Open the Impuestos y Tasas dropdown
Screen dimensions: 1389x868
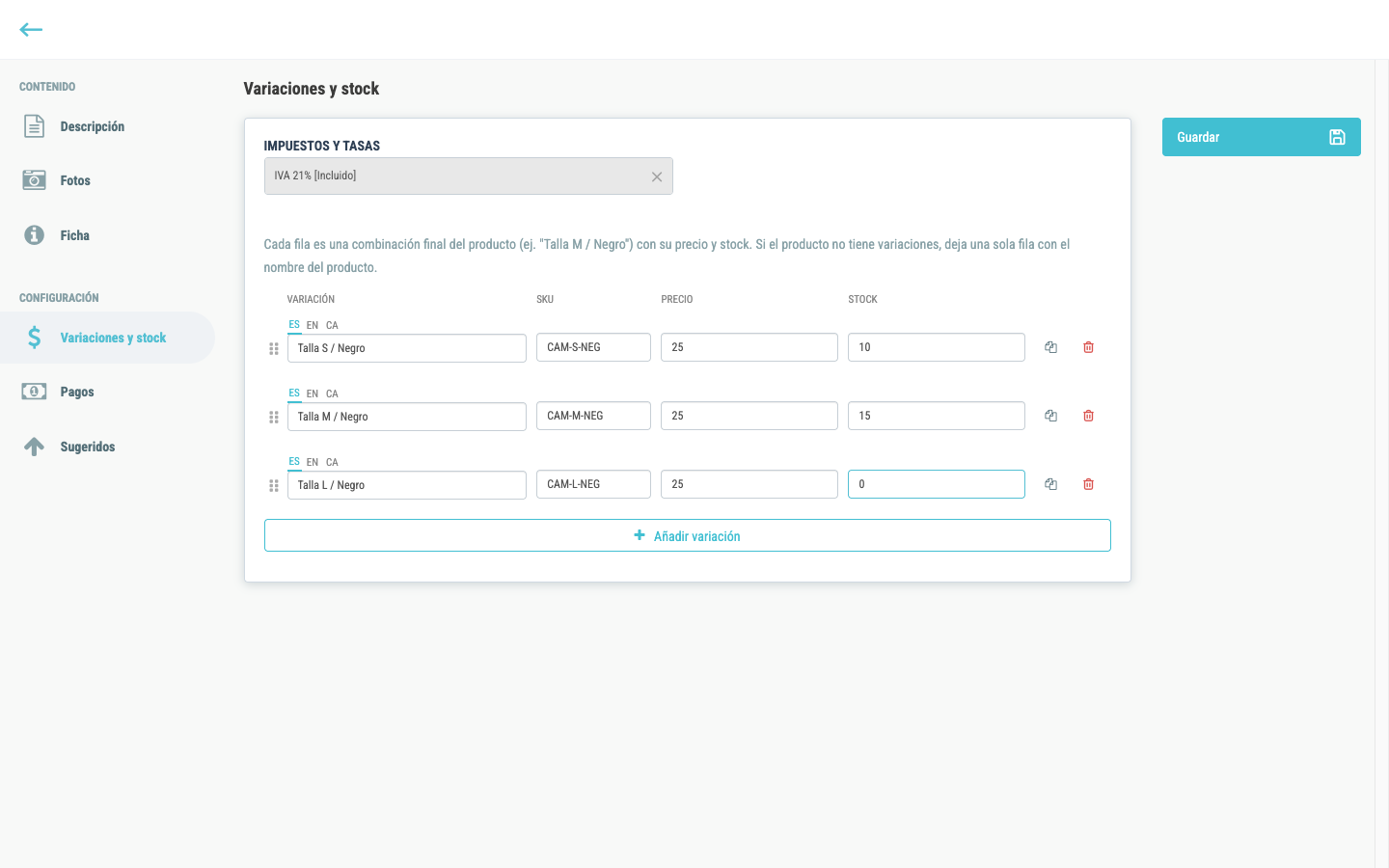point(468,176)
